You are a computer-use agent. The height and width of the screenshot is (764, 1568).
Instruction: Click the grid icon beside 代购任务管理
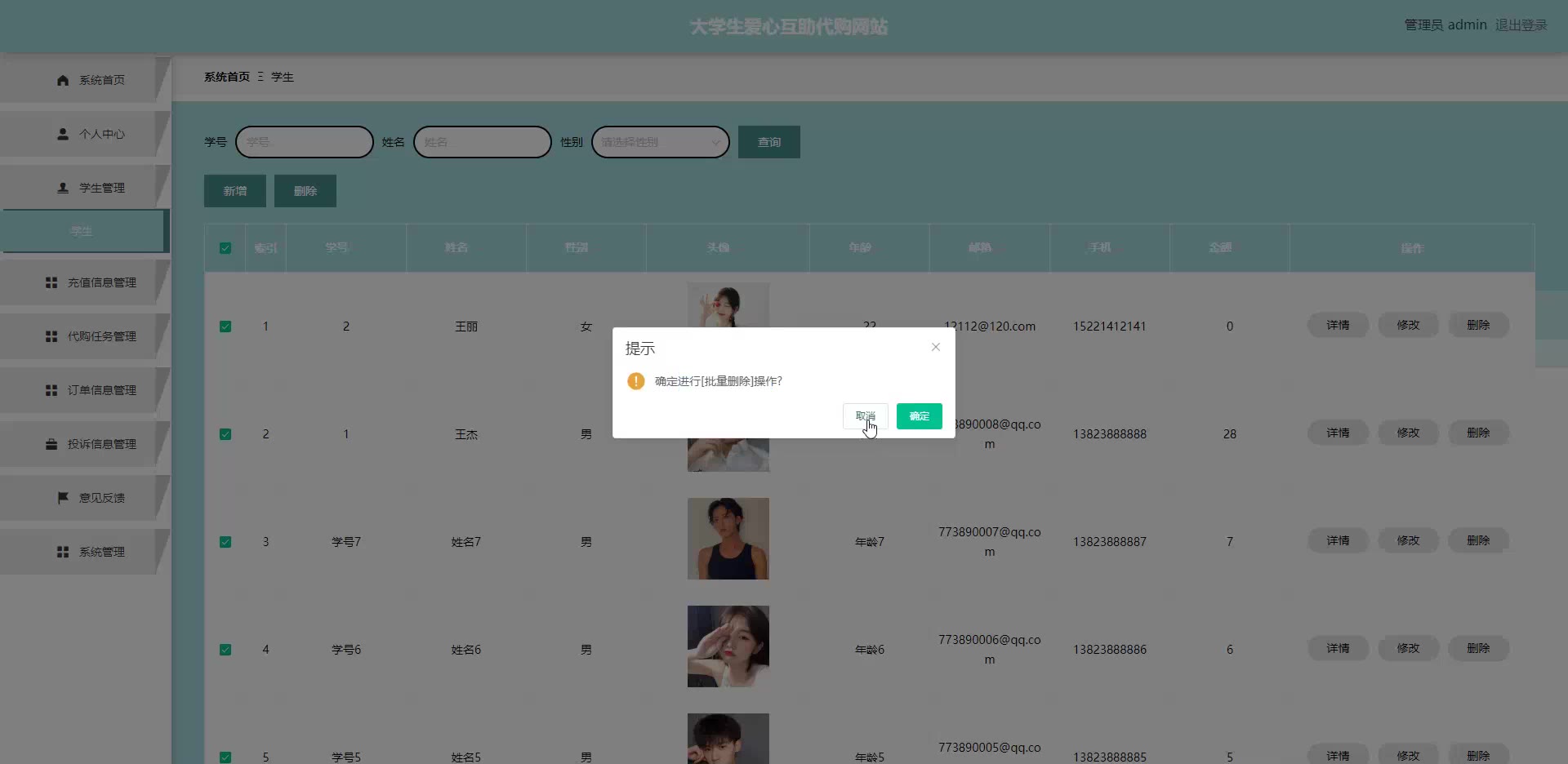pos(51,336)
